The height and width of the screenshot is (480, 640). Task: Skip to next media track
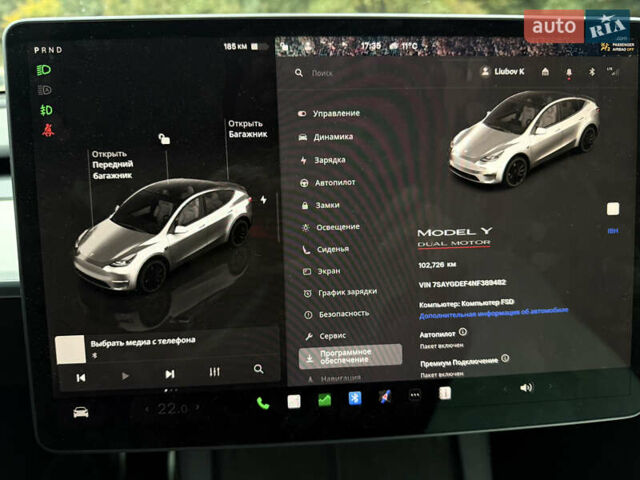pyautogui.click(x=170, y=374)
